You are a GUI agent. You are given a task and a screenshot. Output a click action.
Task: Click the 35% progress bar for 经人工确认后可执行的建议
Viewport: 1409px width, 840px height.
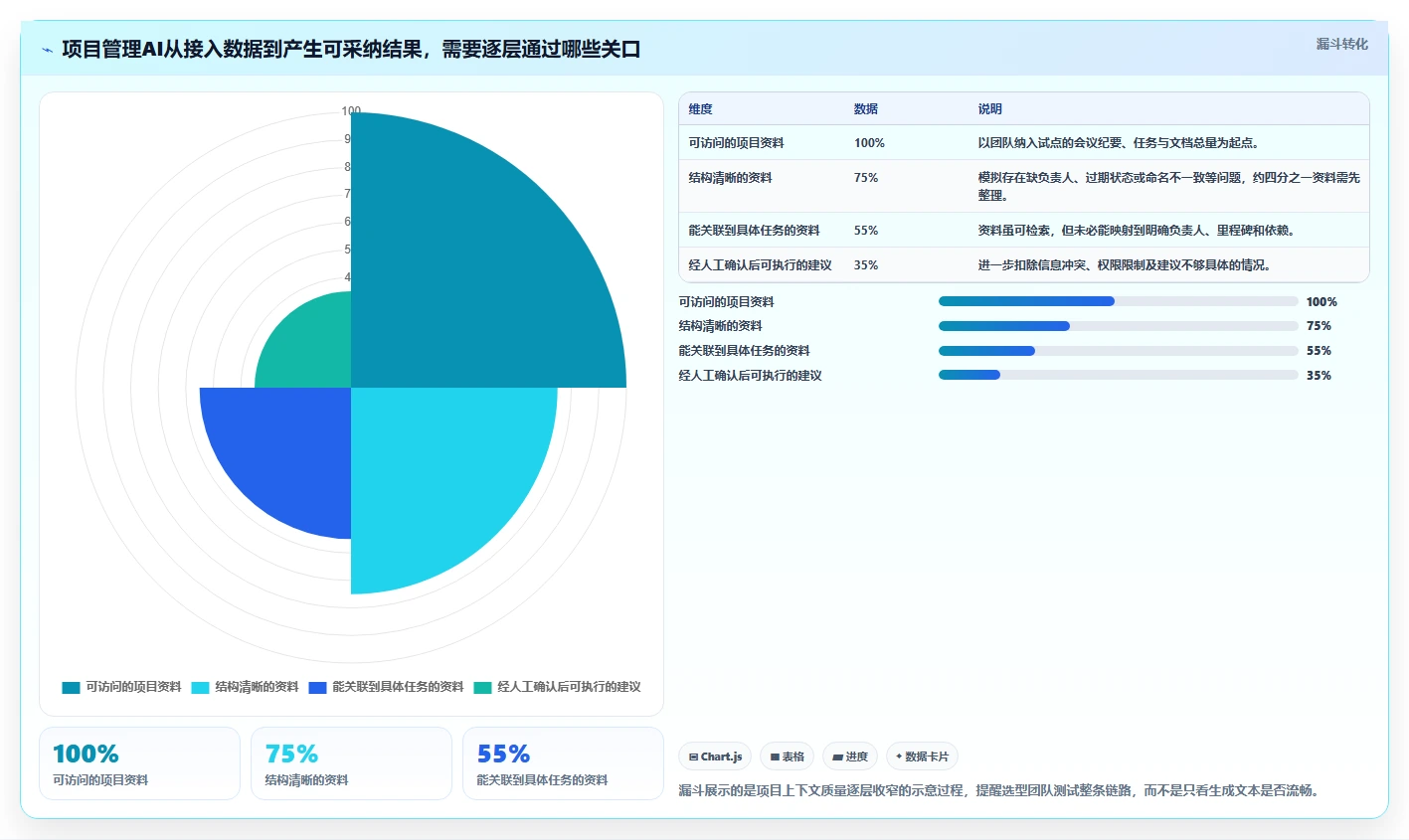1119,375
